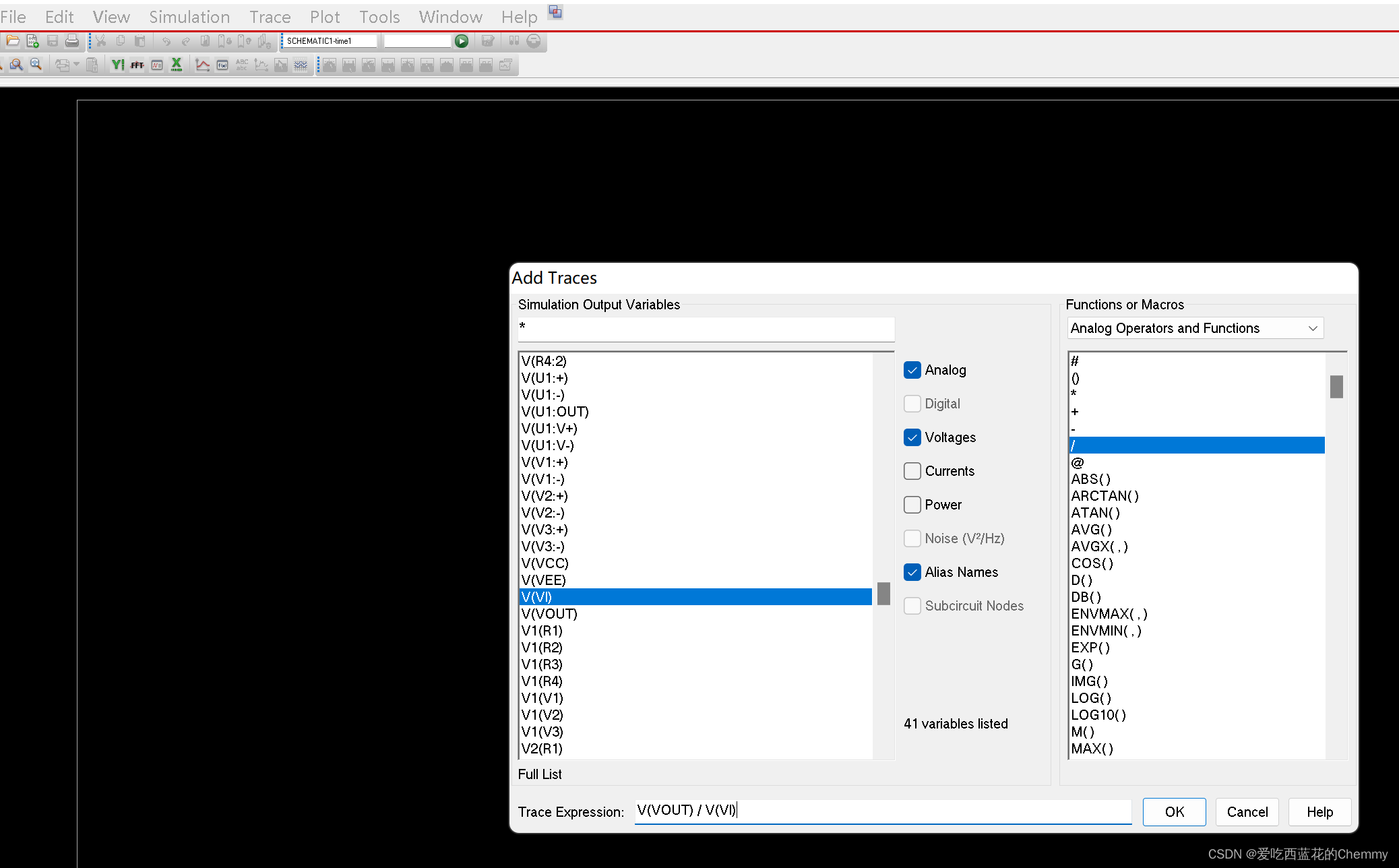Image resolution: width=1399 pixels, height=868 pixels.
Task: Click the f(x) evaluate measurement icon
Action: (x=222, y=65)
